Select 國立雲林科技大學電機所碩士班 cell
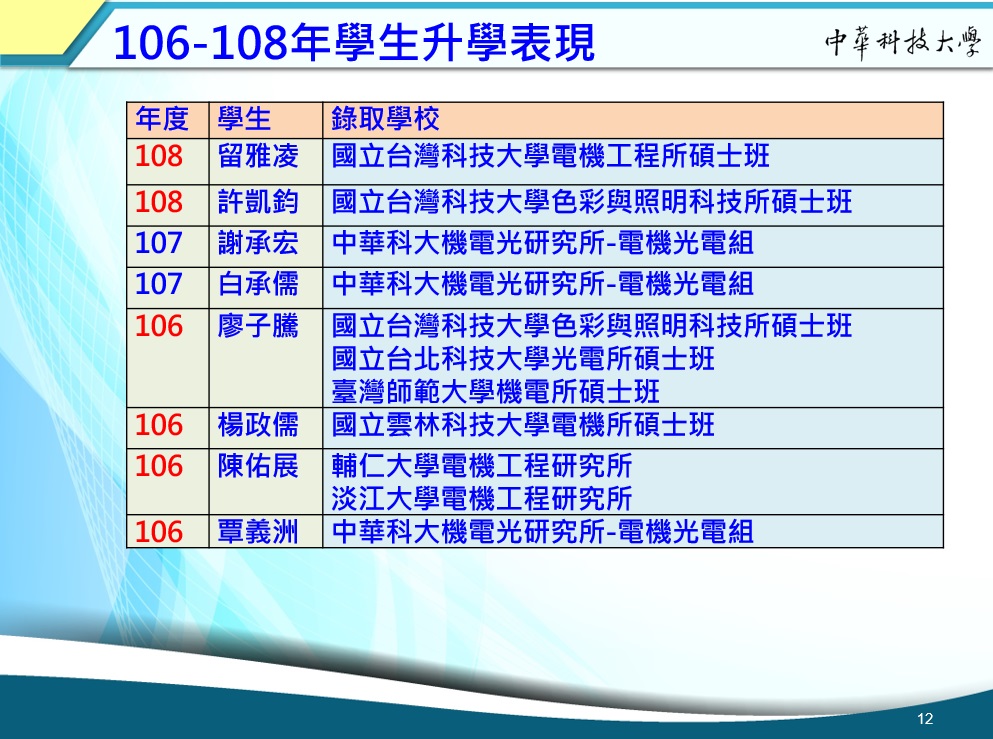The height and width of the screenshot is (739, 993). (x=633, y=428)
